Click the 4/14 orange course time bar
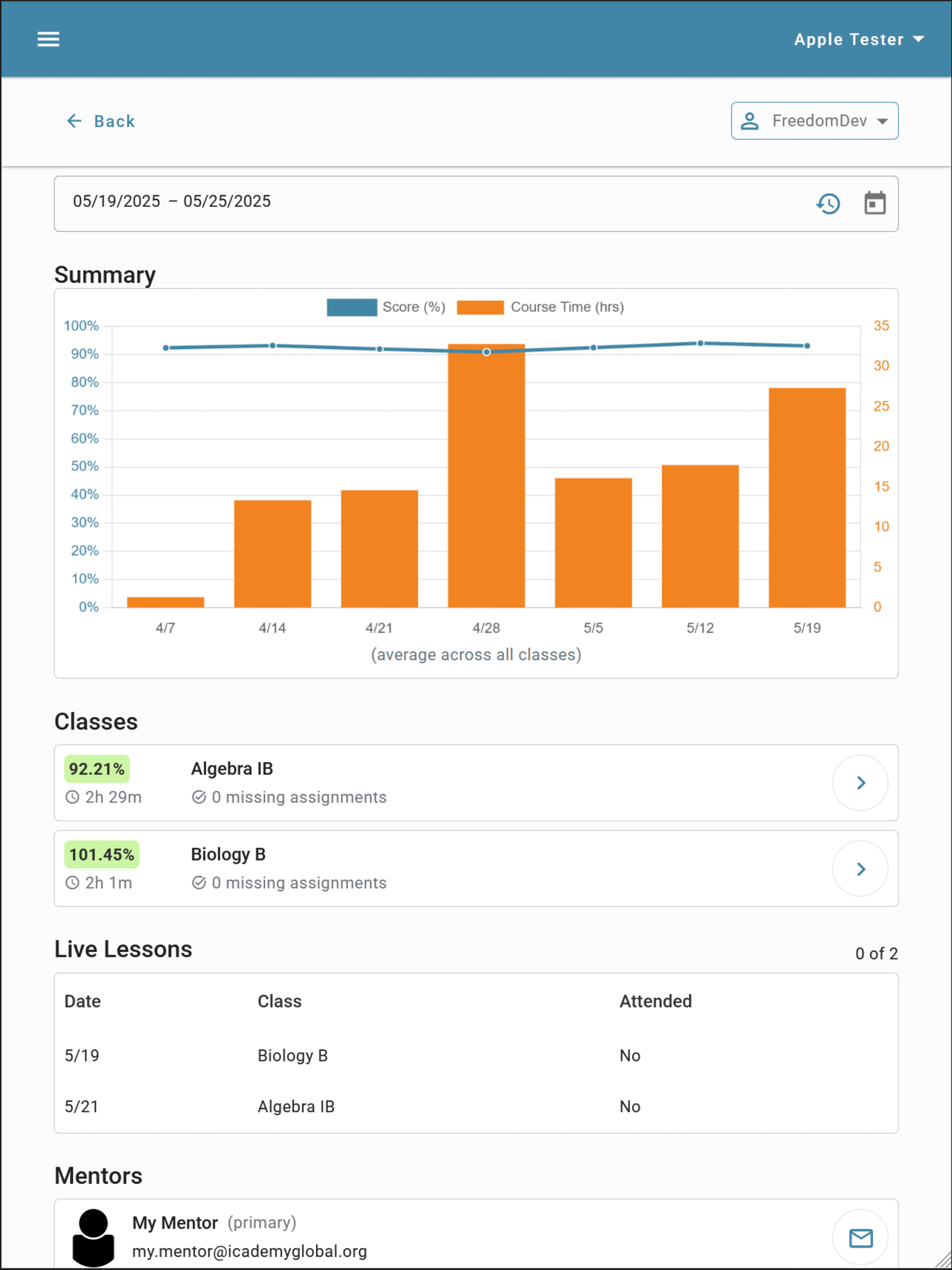This screenshot has height=1270, width=952. coord(272,554)
